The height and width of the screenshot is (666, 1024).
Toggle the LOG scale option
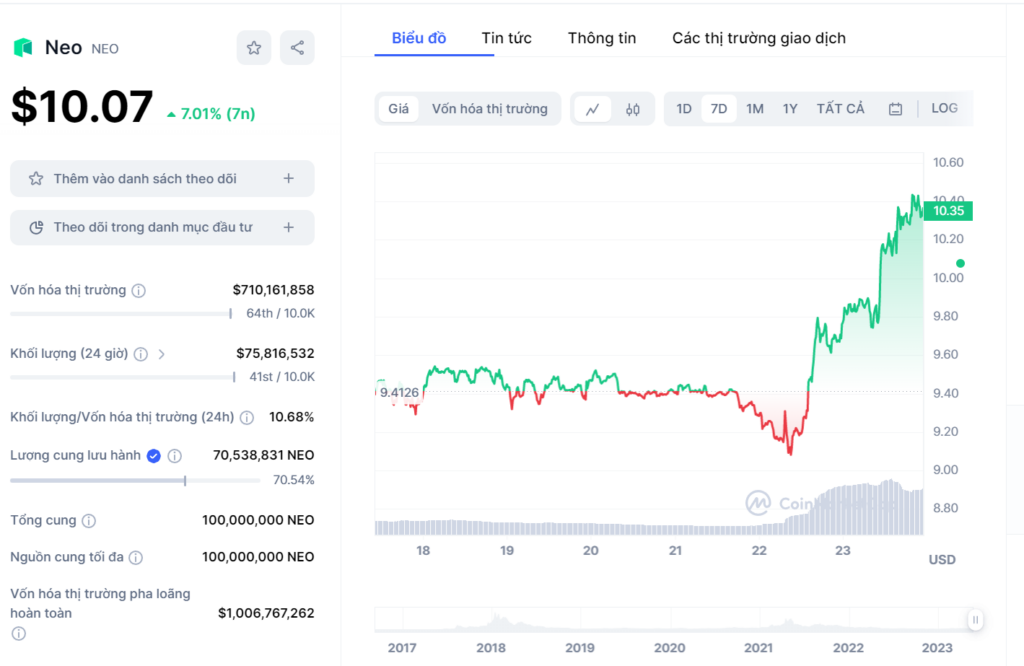(944, 108)
